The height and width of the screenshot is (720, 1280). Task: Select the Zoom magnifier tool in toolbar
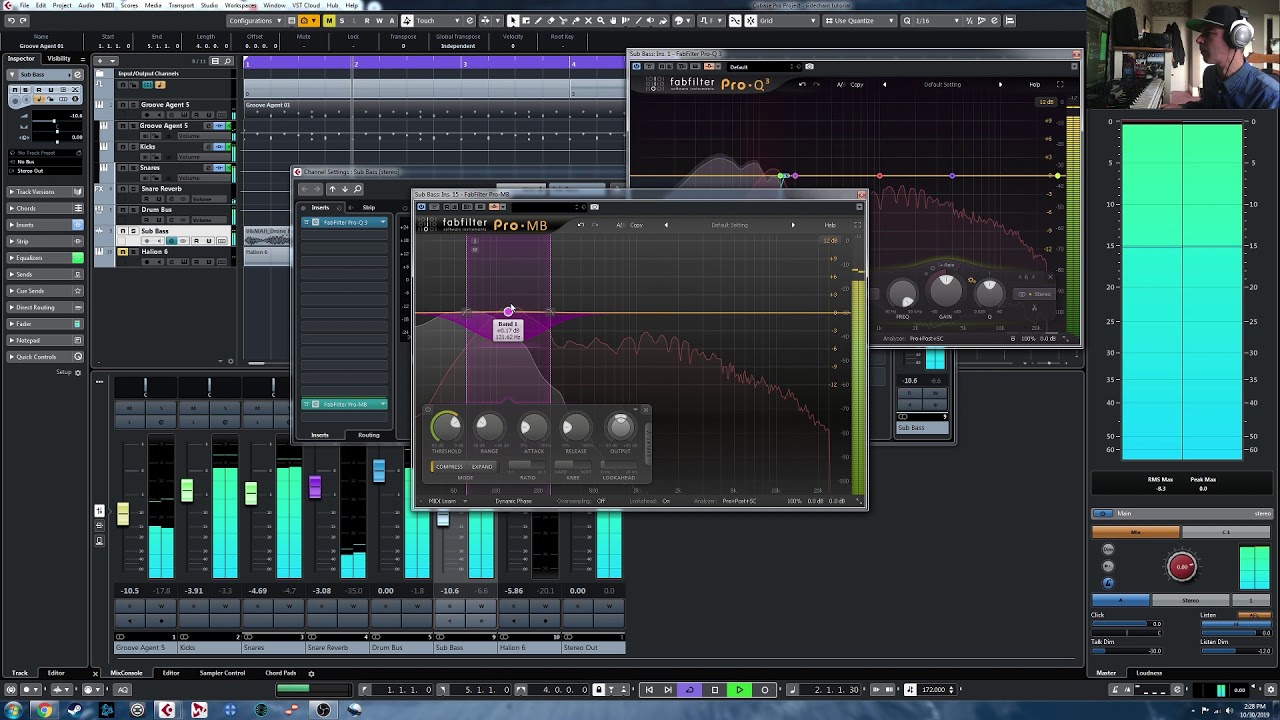point(600,20)
